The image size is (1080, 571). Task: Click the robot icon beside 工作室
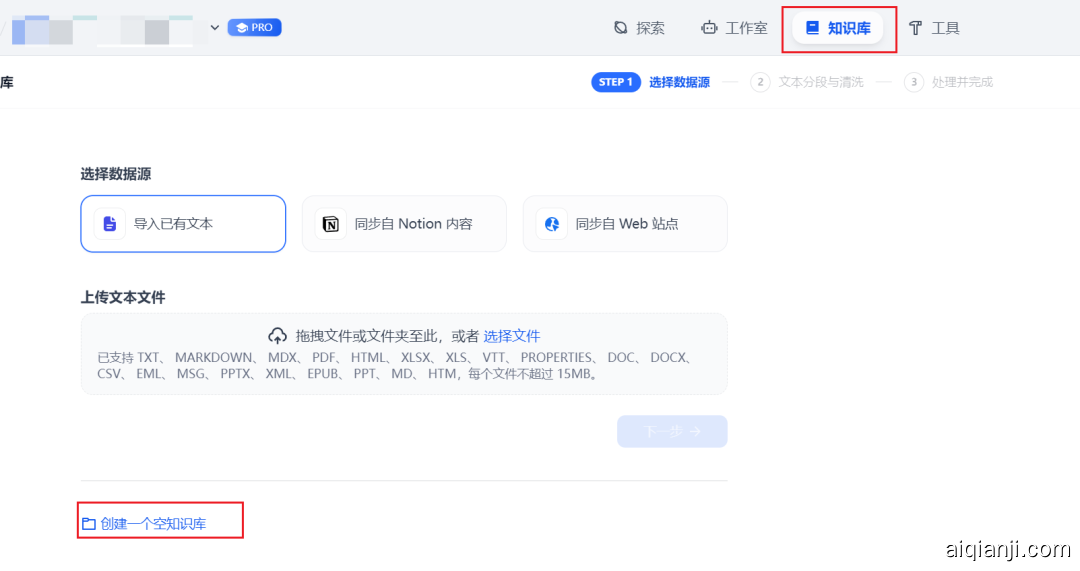pyautogui.click(x=709, y=28)
